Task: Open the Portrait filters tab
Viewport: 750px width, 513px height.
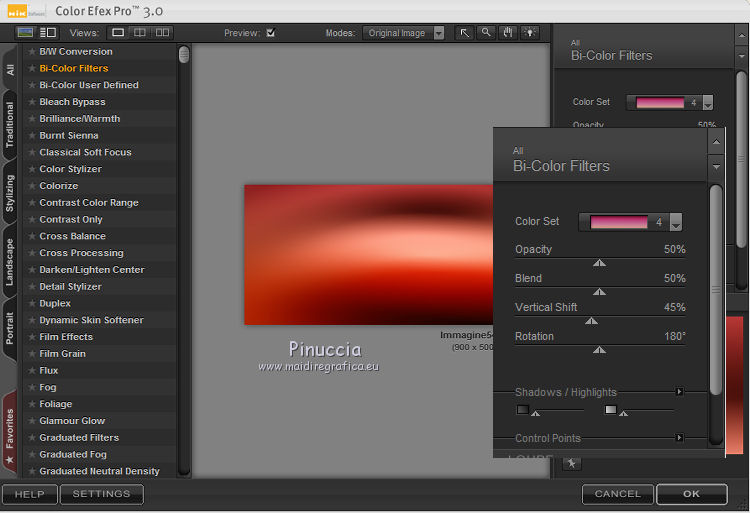Action: coord(10,328)
